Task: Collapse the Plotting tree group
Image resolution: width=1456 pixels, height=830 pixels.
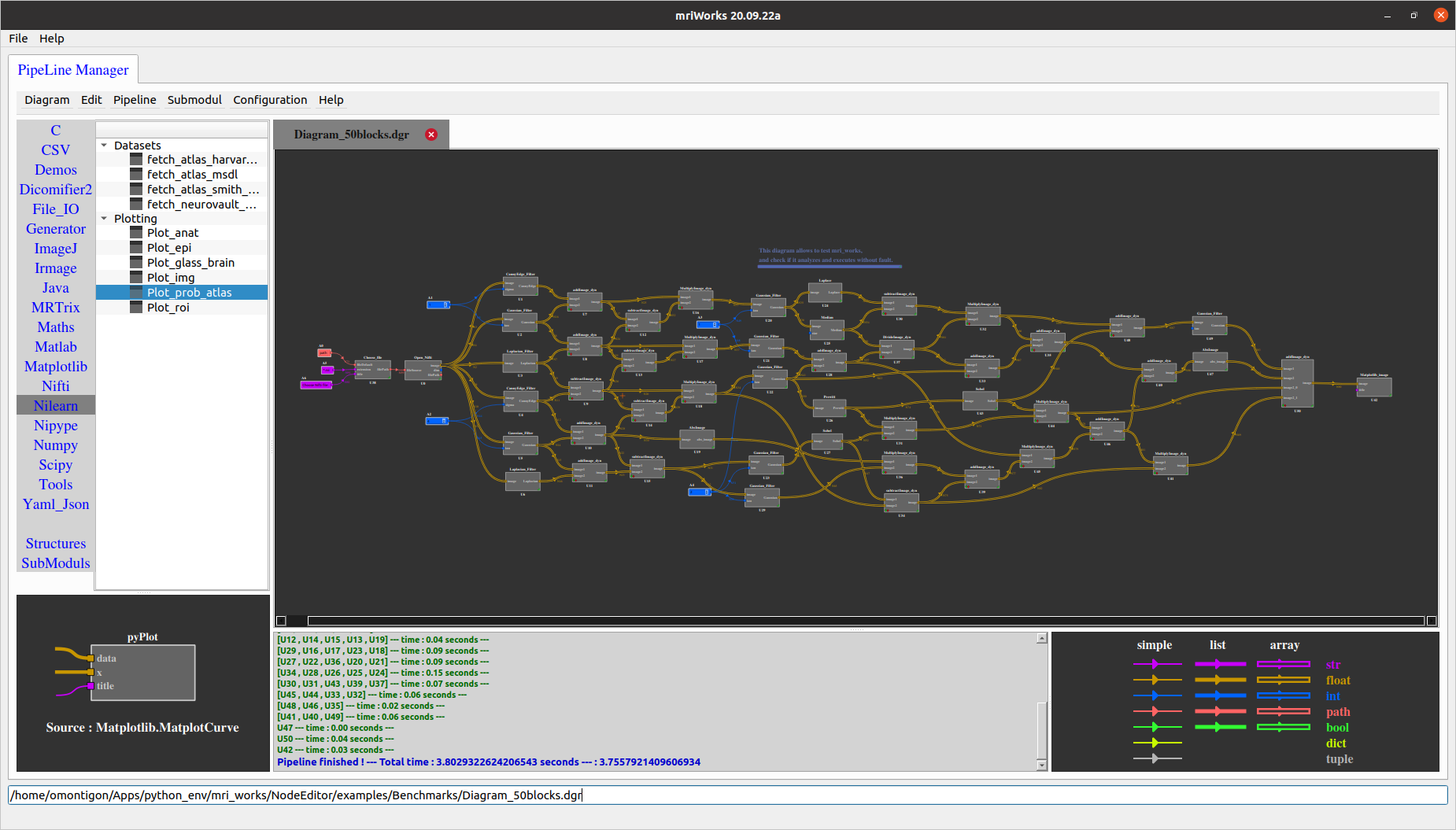Action: pos(104,219)
